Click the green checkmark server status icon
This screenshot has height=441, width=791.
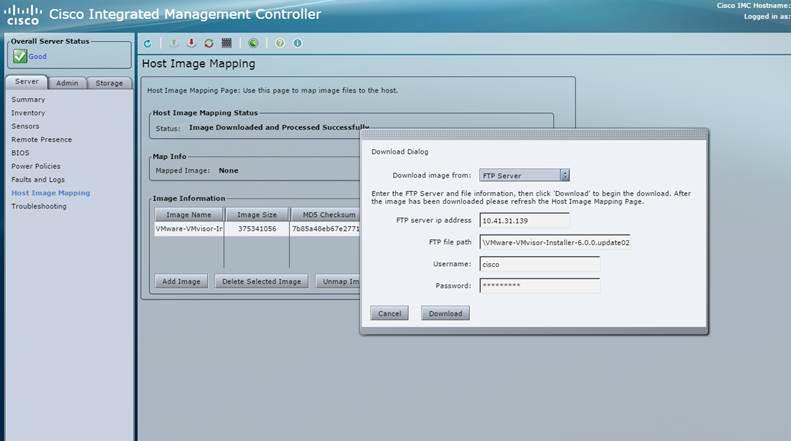point(20,56)
